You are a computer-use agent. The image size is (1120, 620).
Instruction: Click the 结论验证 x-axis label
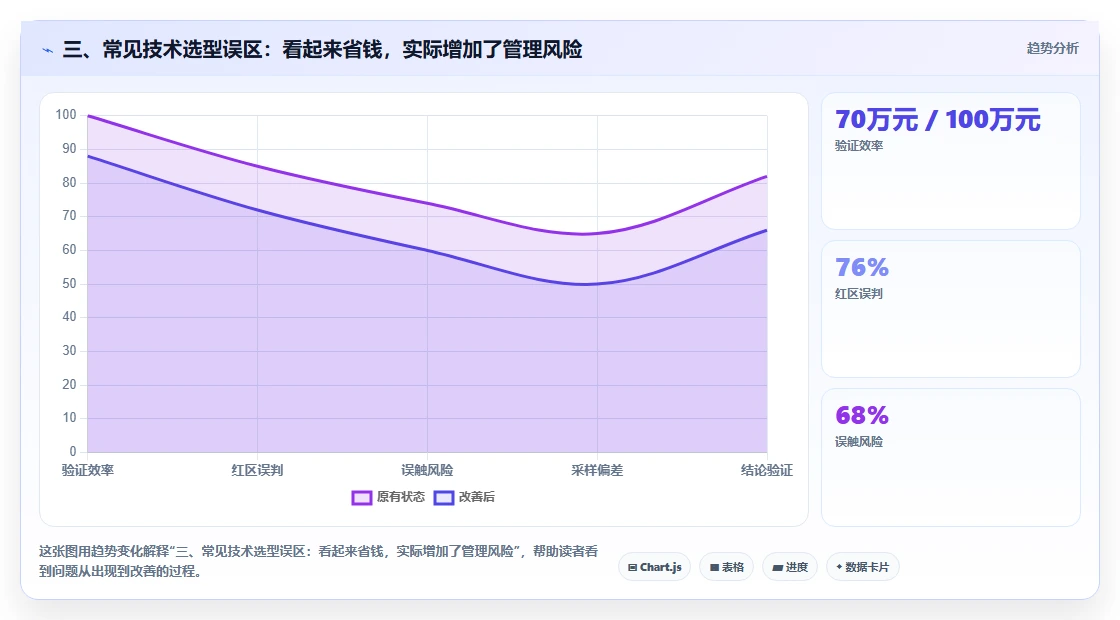(x=766, y=470)
